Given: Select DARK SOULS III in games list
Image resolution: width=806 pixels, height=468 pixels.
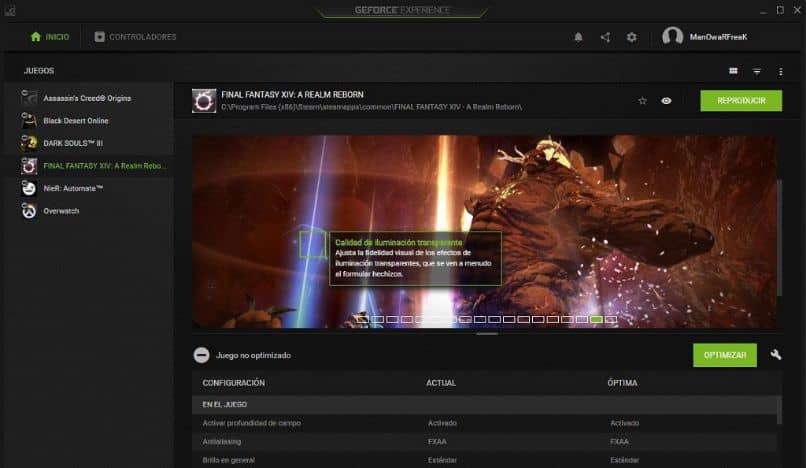Looking at the screenshot, I should [88, 143].
